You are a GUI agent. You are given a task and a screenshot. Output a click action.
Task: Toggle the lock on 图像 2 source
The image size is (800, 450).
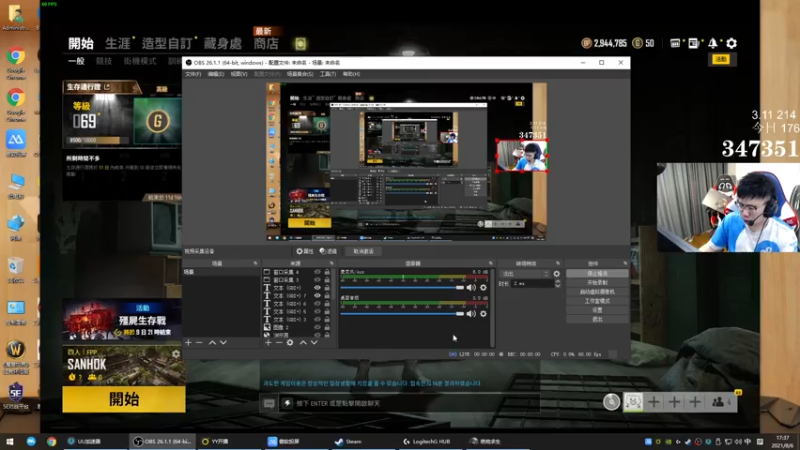(x=327, y=327)
